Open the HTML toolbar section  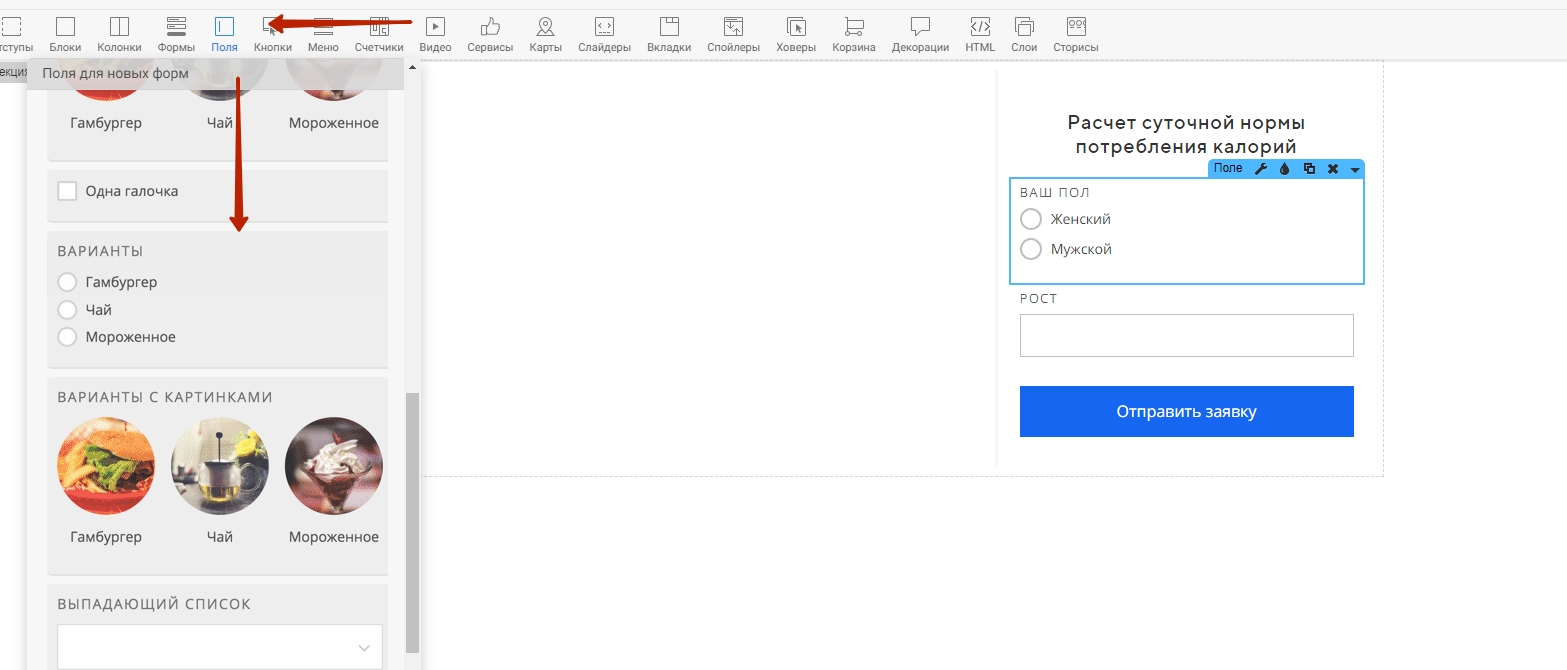pyautogui.click(x=980, y=34)
